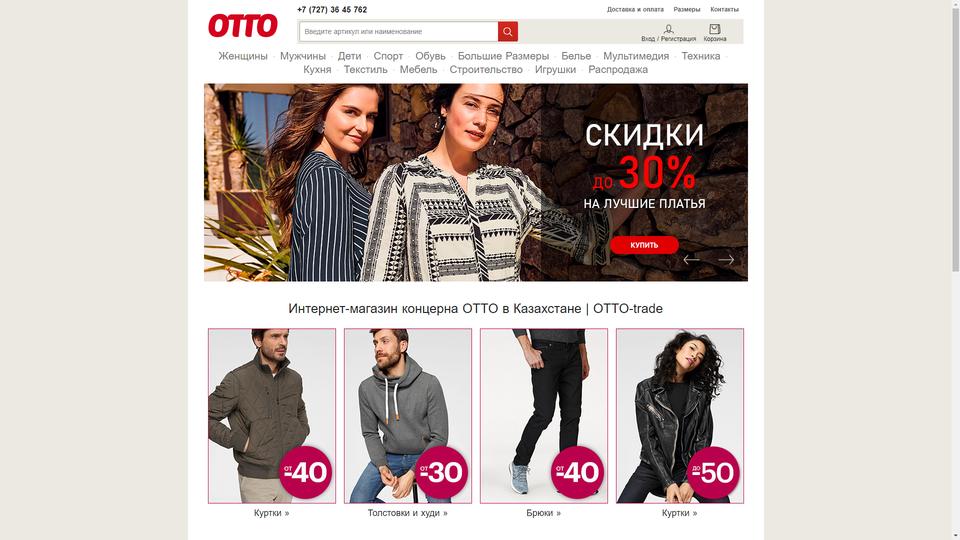This screenshot has width=960, height=540.
Task: Go to the next banner slide arrow
Action: 726,260
